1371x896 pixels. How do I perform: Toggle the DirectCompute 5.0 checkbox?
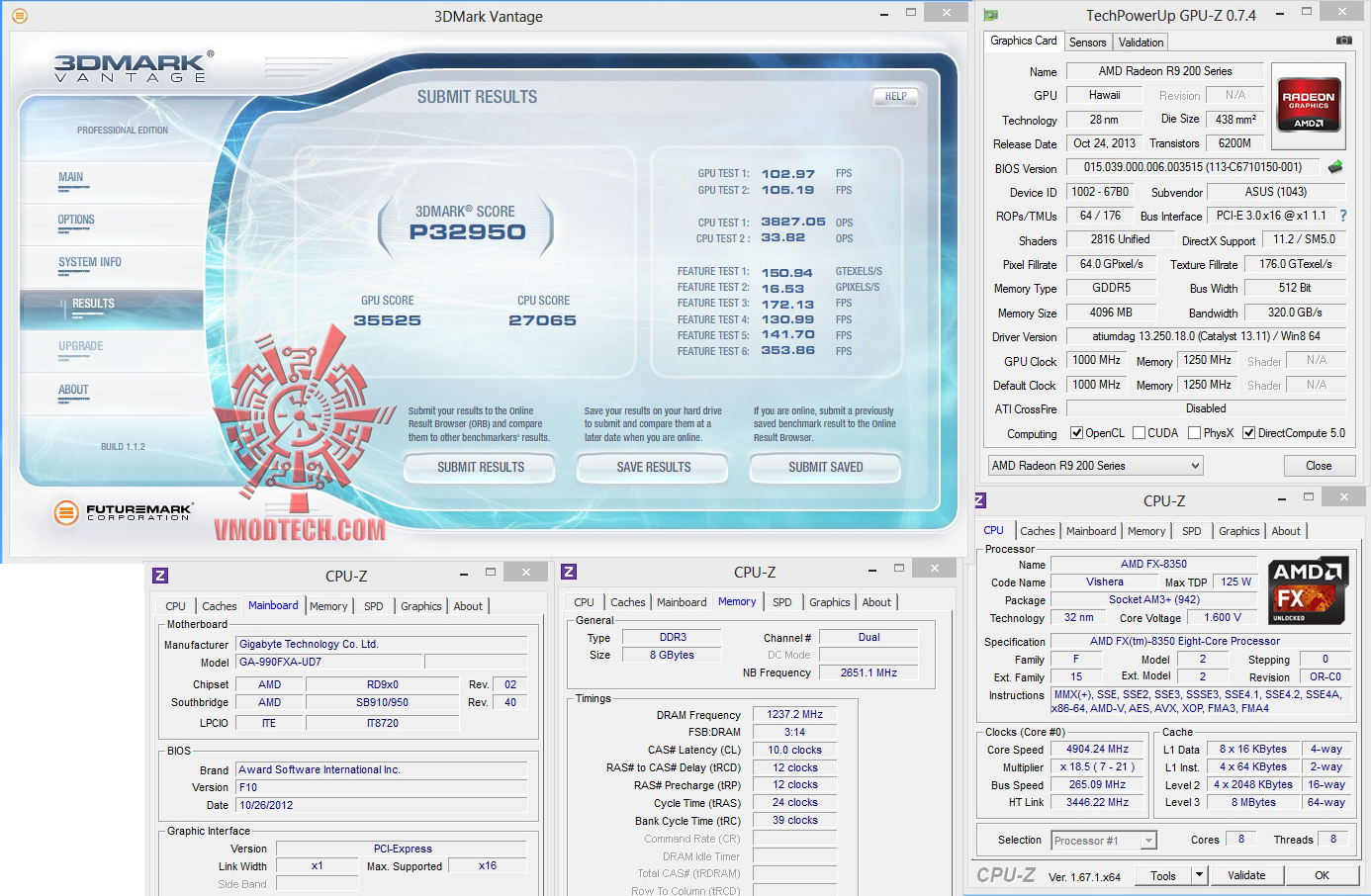point(1249,433)
